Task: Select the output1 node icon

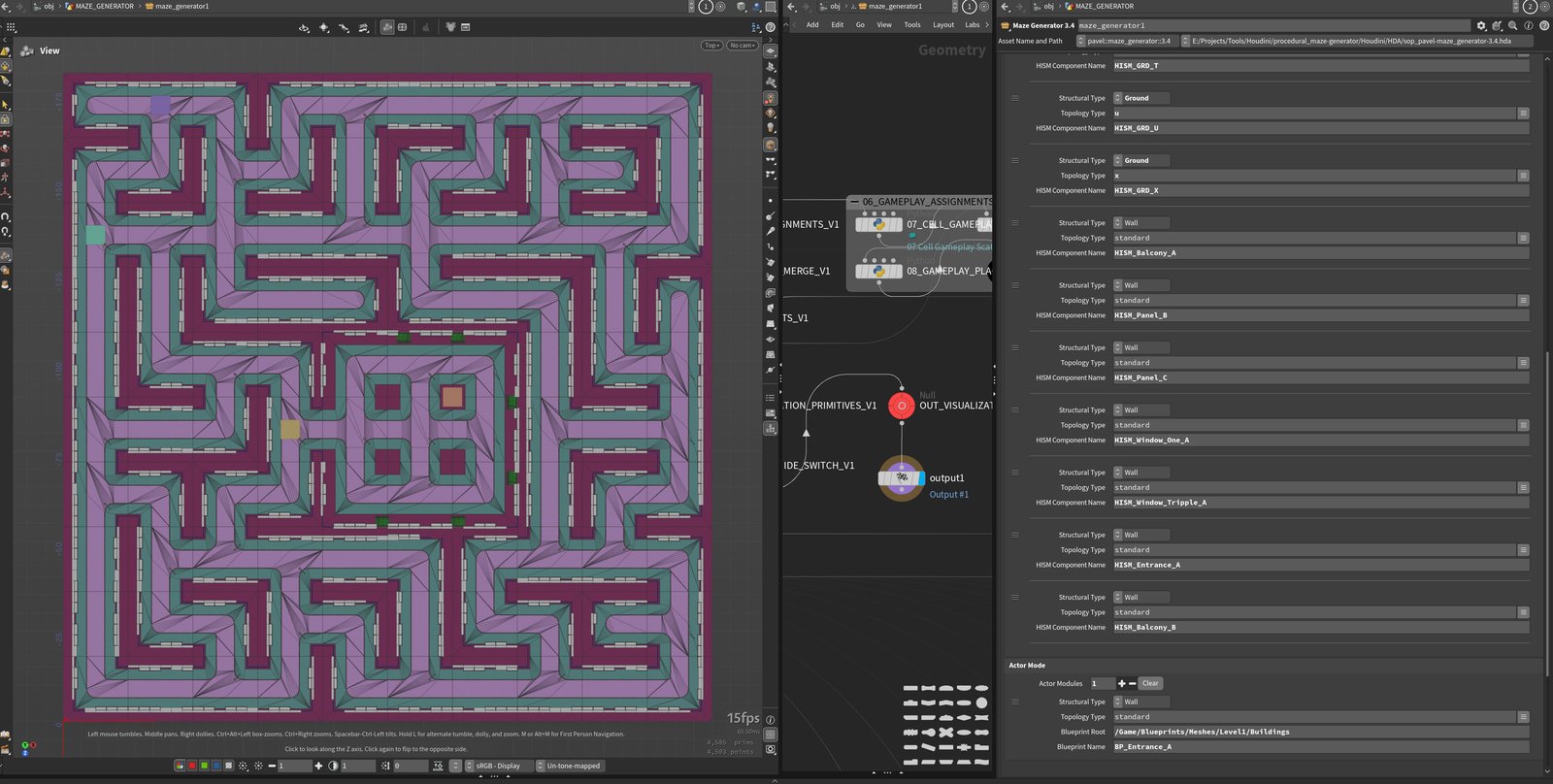Action: (902, 477)
